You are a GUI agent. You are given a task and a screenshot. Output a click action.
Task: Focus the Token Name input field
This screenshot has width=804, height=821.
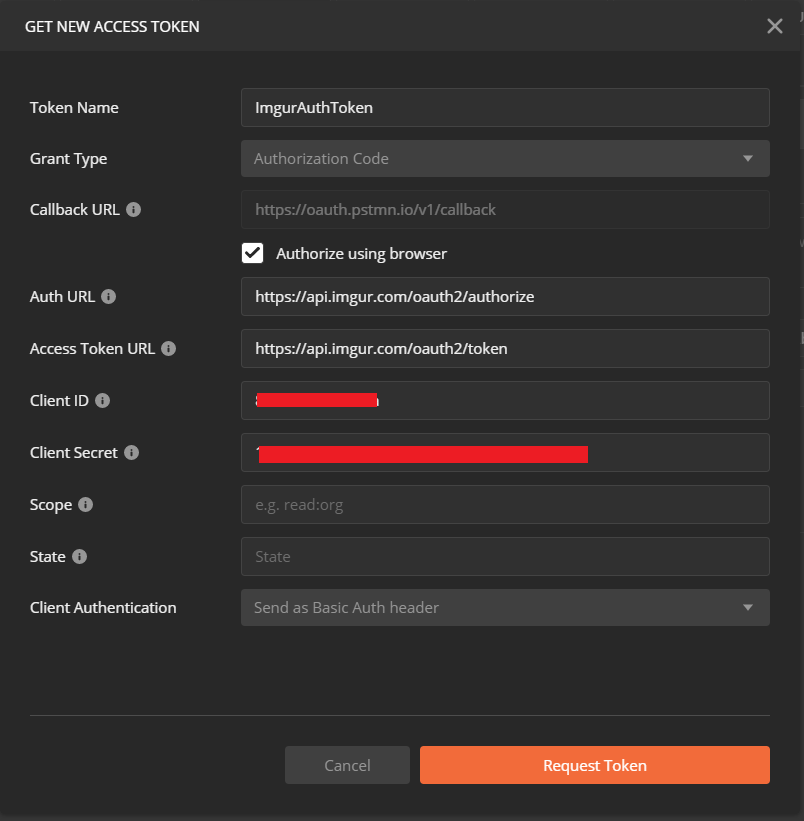505,107
